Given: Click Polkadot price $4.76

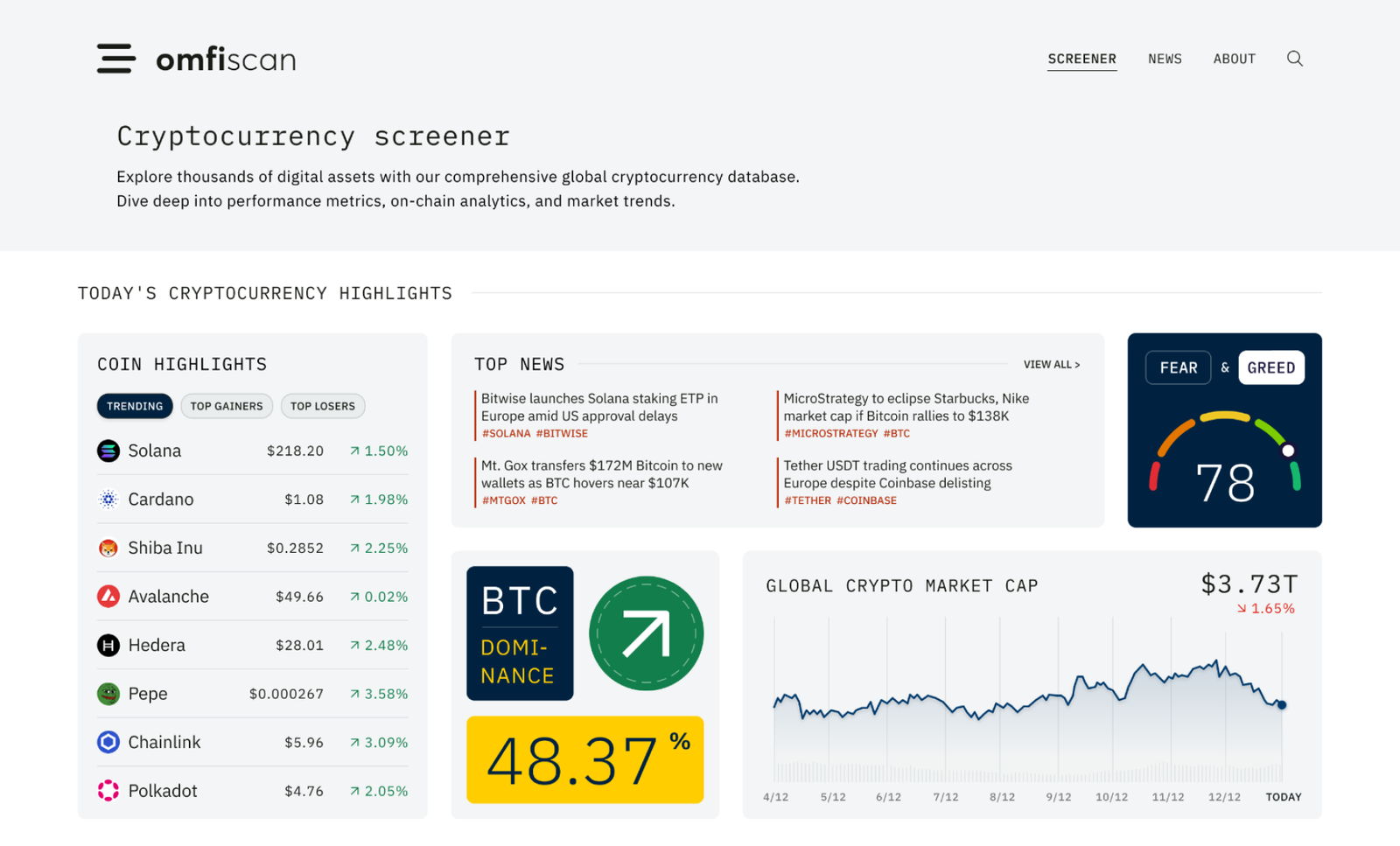Looking at the screenshot, I should click(x=304, y=791).
